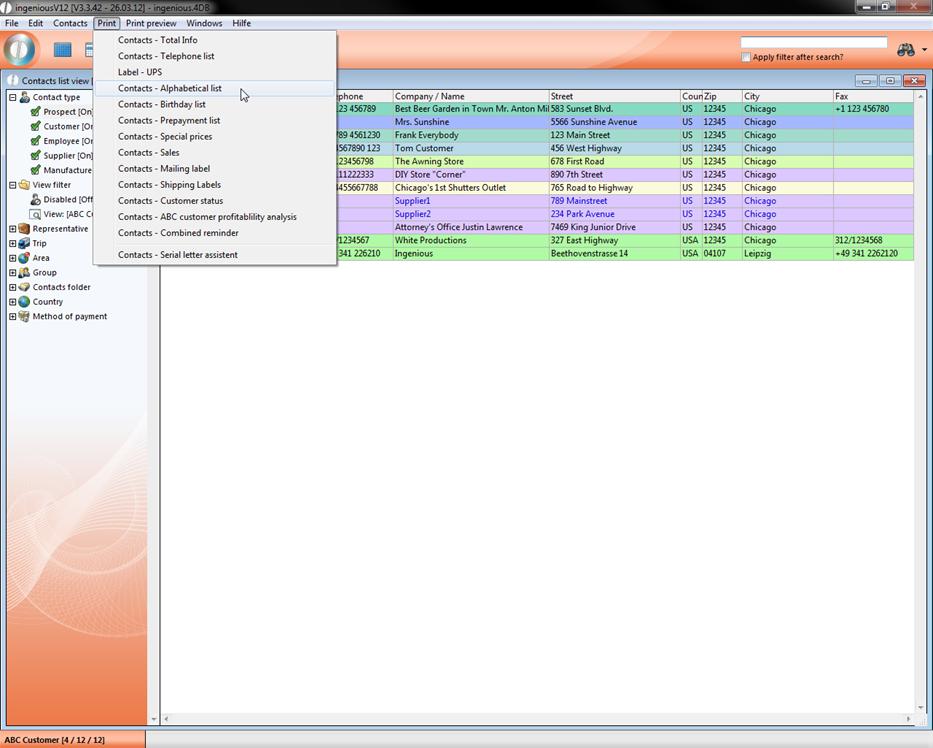Click the binoculars search icon
The image size is (933, 748).
pyautogui.click(x=906, y=50)
